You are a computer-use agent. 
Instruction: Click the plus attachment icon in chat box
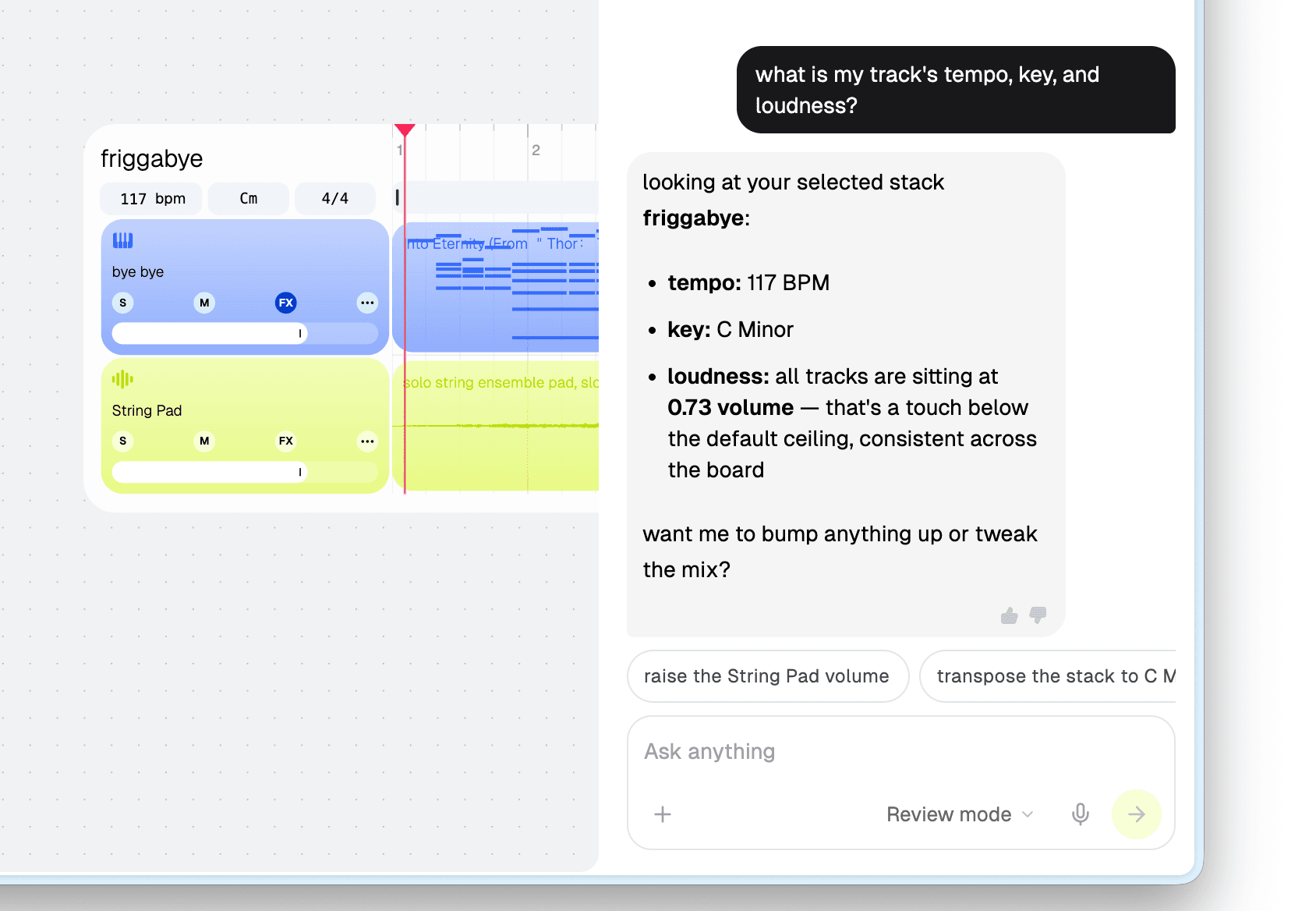click(663, 814)
